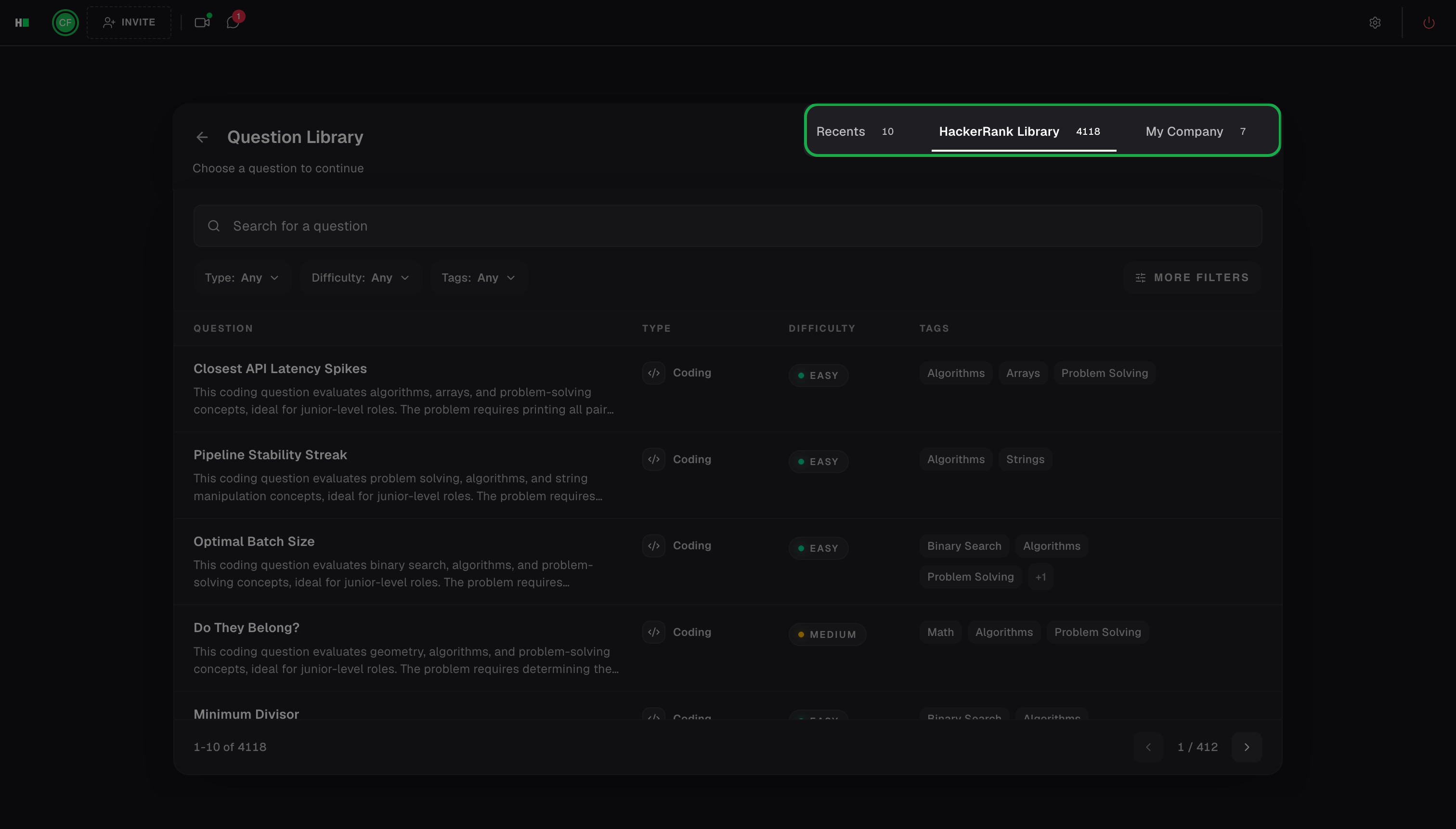Screen dimensions: 1456x829
Task: Open the Tags filter dropdown
Action: (x=478, y=278)
